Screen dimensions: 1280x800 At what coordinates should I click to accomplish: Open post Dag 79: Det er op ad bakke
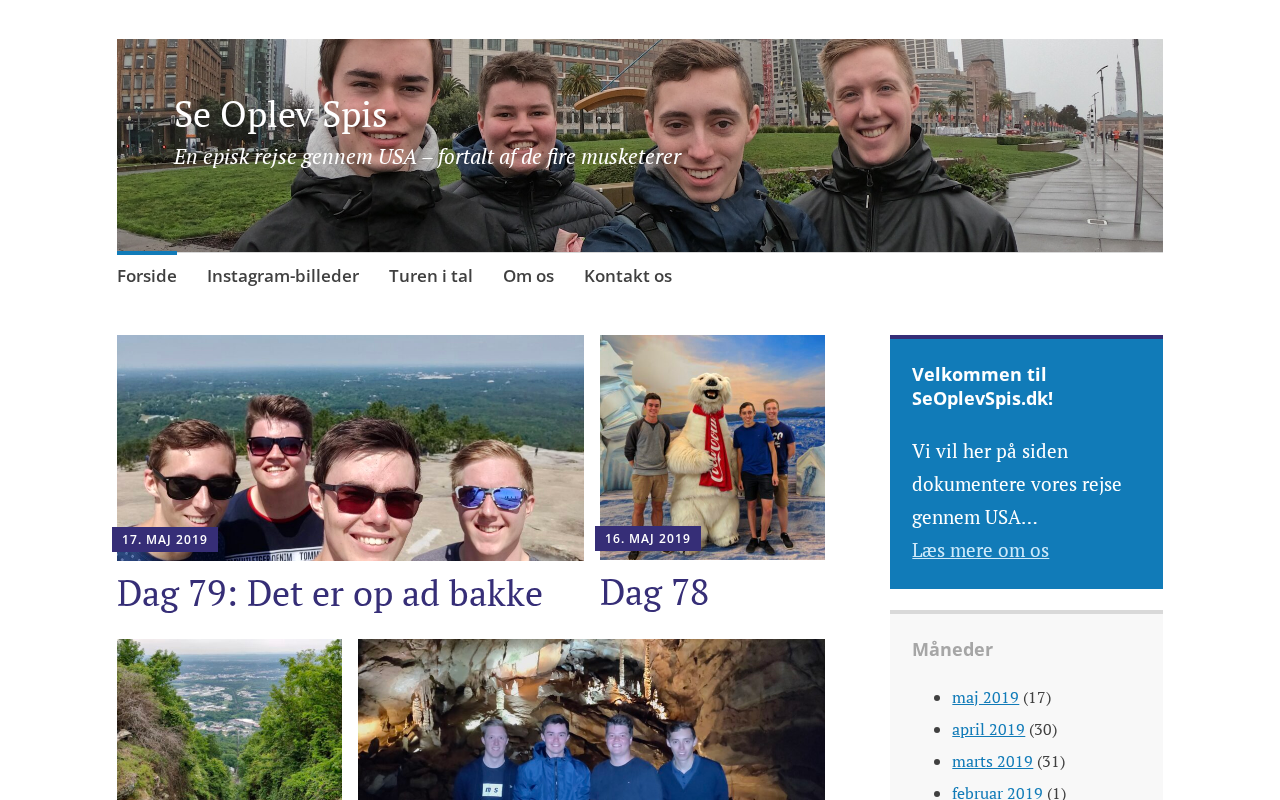point(330,593)
